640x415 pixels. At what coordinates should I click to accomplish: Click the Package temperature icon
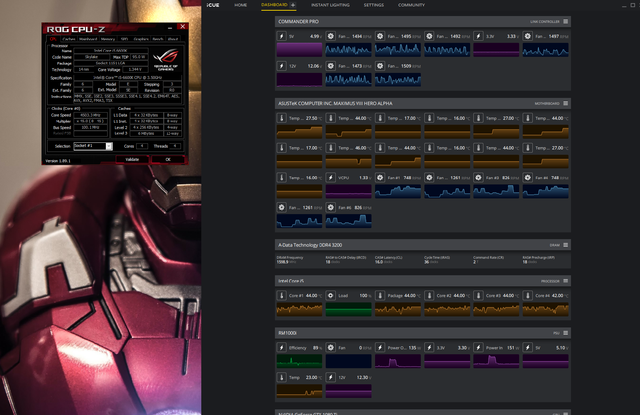(380, 295)
